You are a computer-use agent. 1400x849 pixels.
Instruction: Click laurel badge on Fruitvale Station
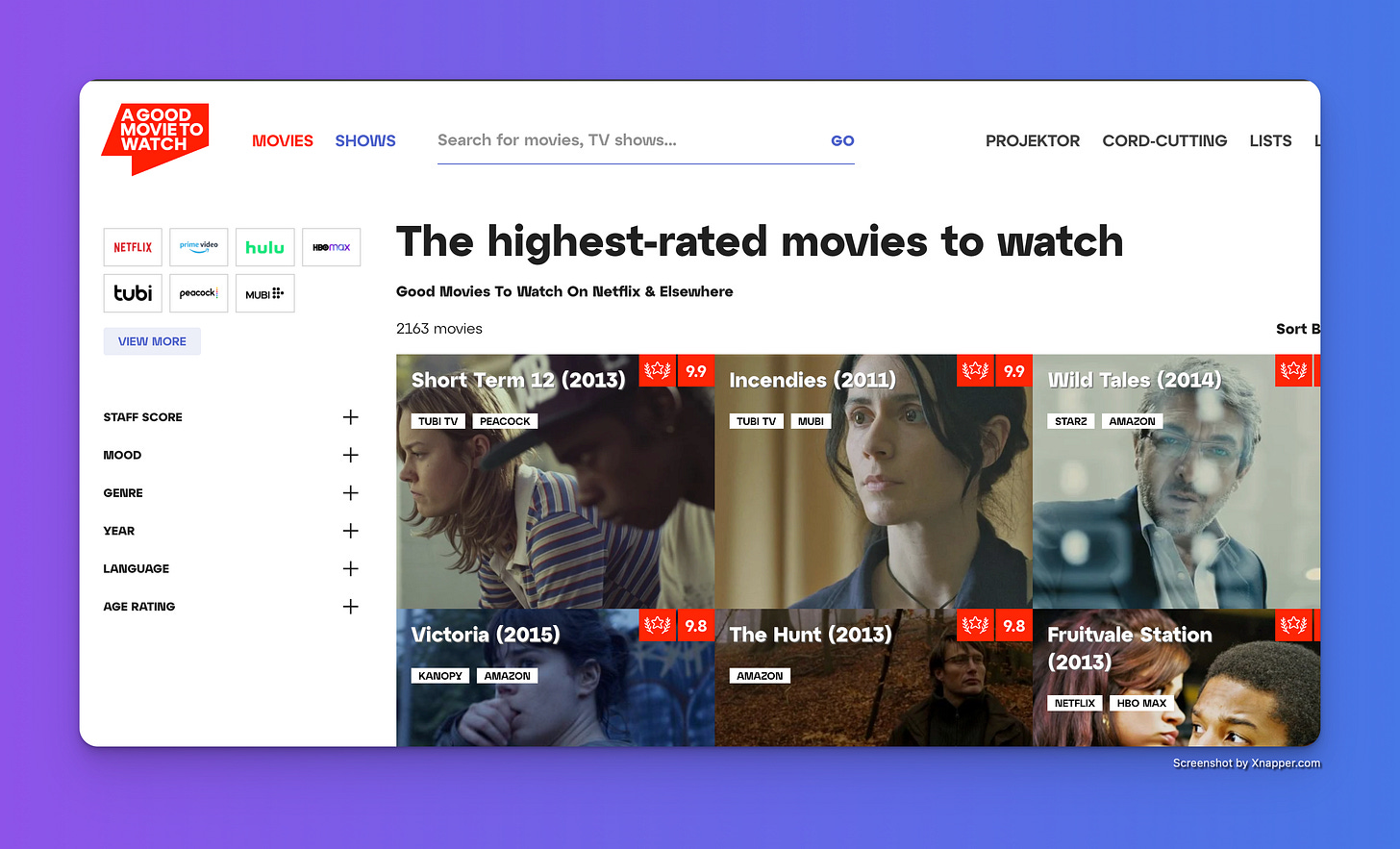1293,625
